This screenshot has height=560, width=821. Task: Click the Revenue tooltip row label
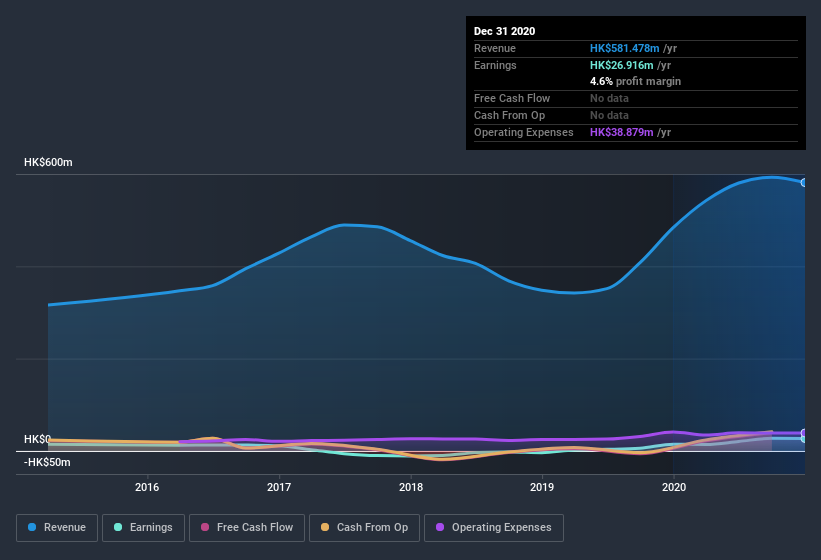tap(494, 48)
